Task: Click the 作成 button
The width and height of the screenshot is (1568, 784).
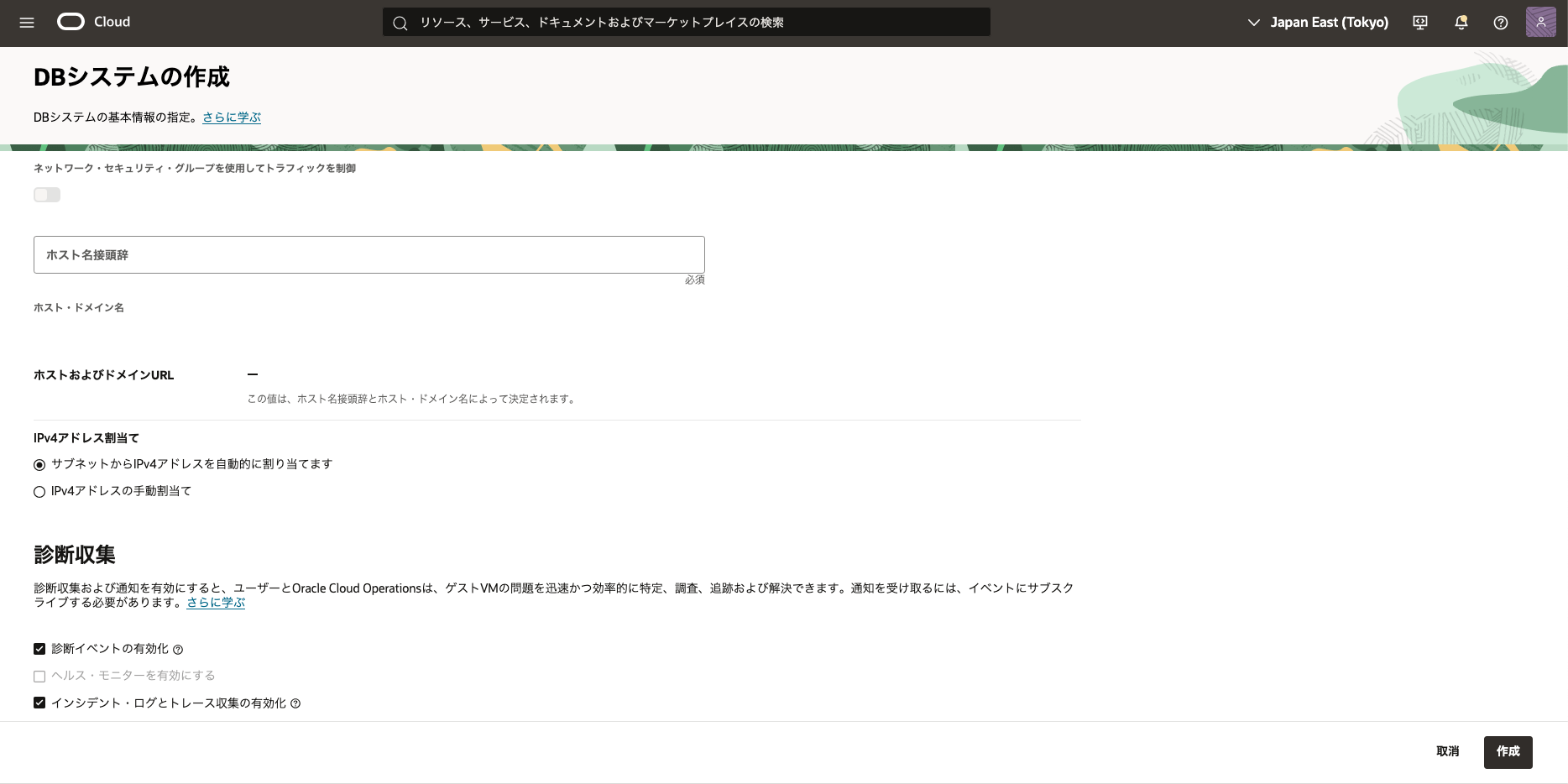Action: click(x=1508, y=752)
